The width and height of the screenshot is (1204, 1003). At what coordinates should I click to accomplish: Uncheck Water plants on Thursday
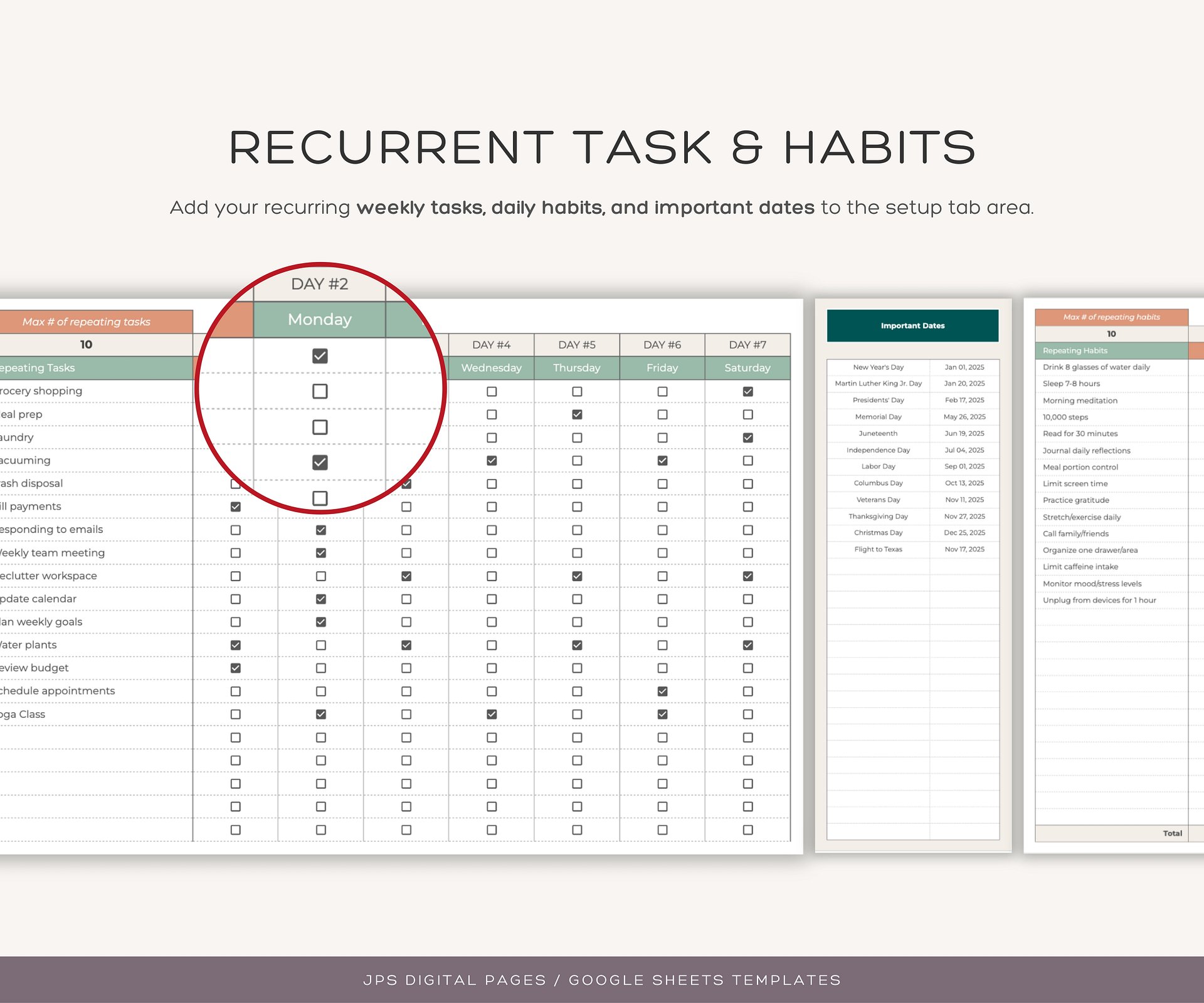coord(577,645)
